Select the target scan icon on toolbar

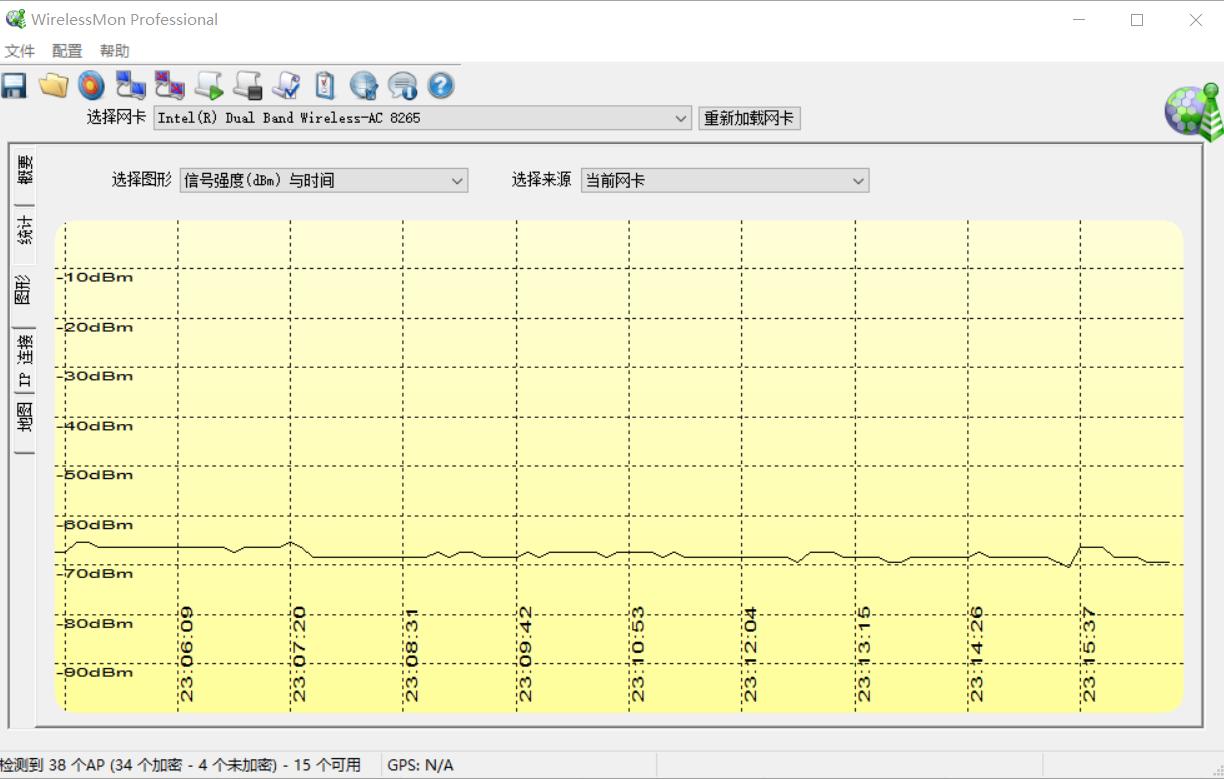(91, 86)
